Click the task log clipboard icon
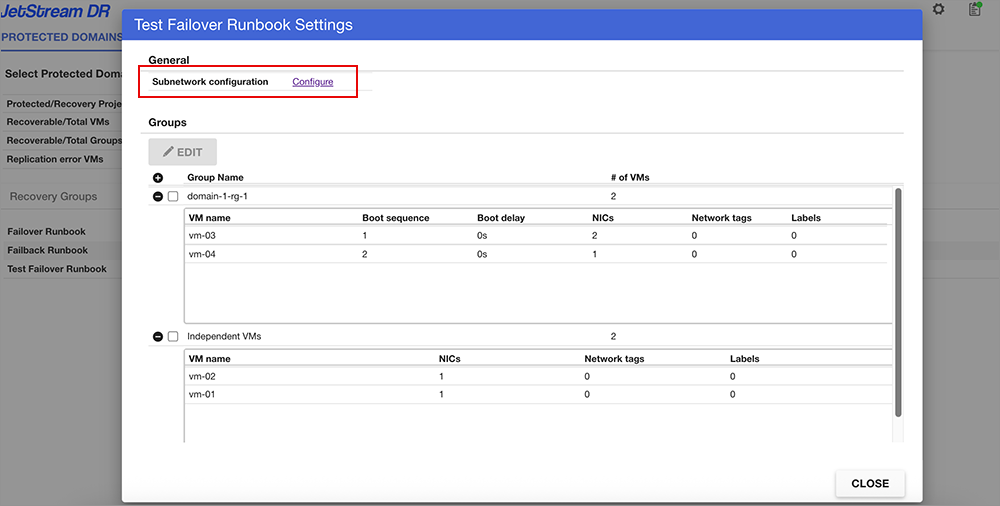1000x506 pixels. (x=975, y=9)
